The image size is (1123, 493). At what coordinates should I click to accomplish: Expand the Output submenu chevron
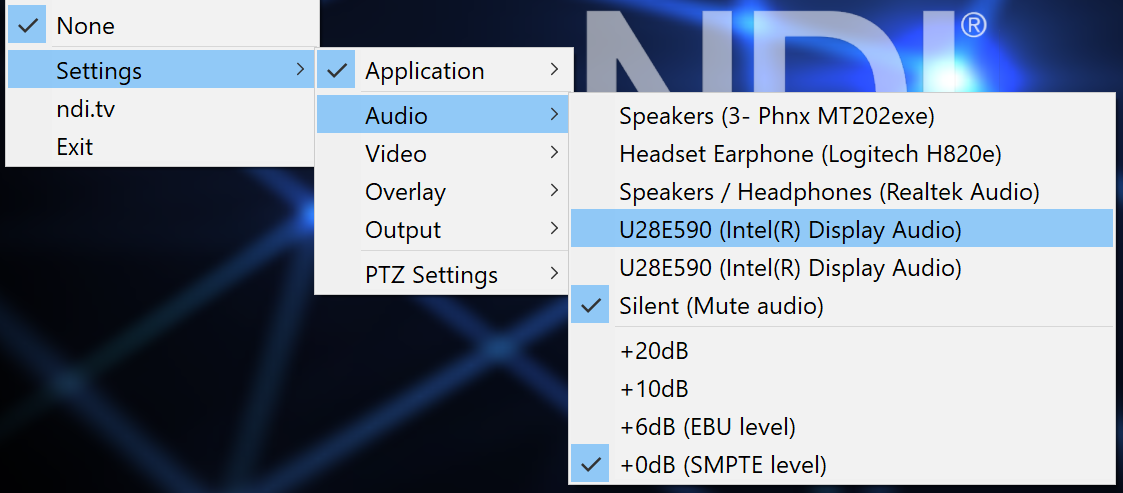pyautogui.click(x=554, y=229)
